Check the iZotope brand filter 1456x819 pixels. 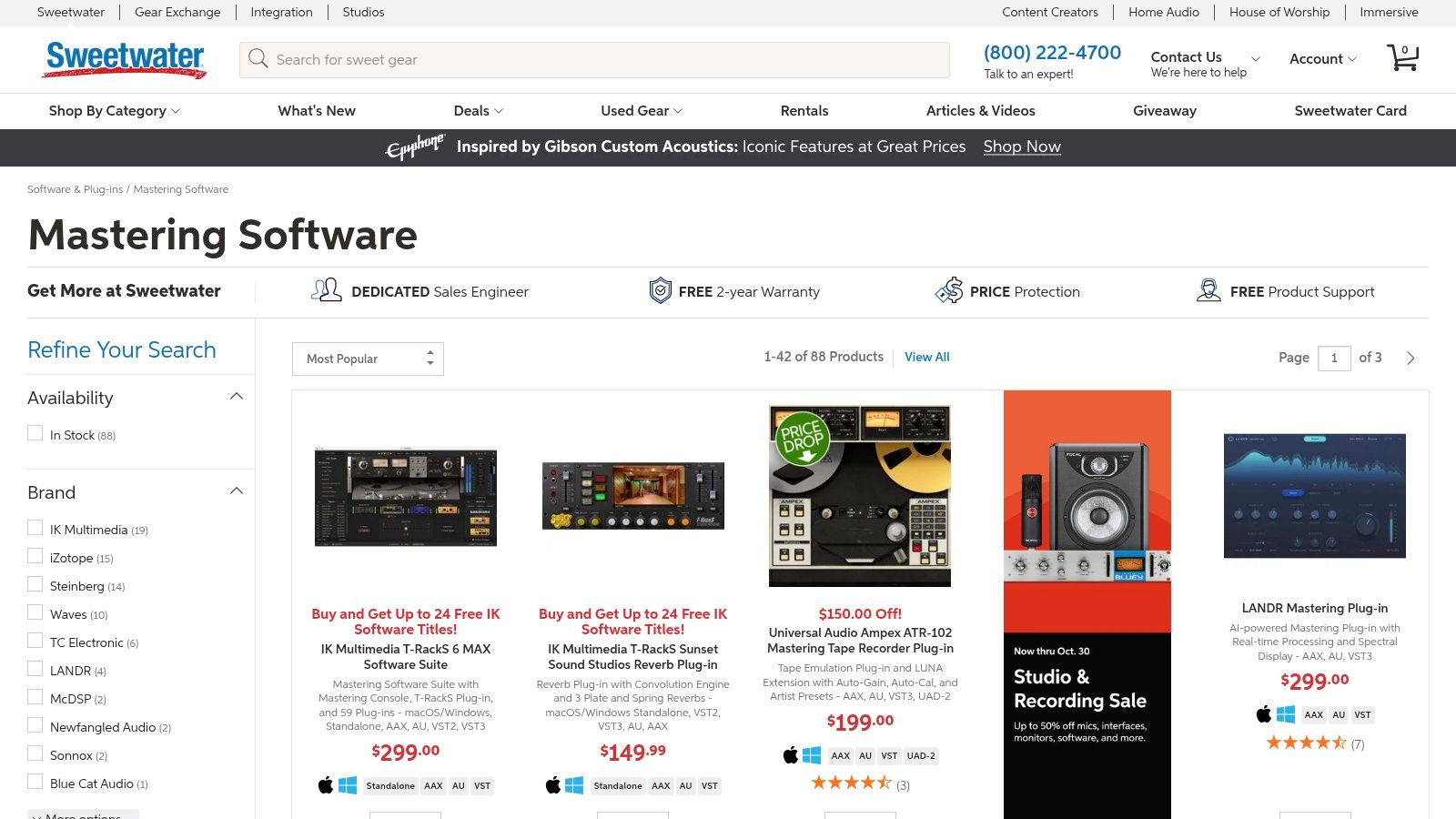point(35,556)
